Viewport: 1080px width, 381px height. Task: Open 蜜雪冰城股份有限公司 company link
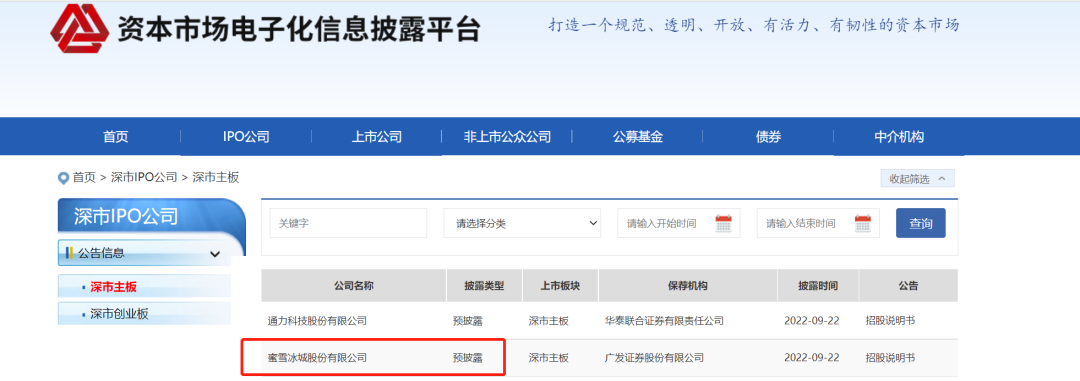(317, 358)
